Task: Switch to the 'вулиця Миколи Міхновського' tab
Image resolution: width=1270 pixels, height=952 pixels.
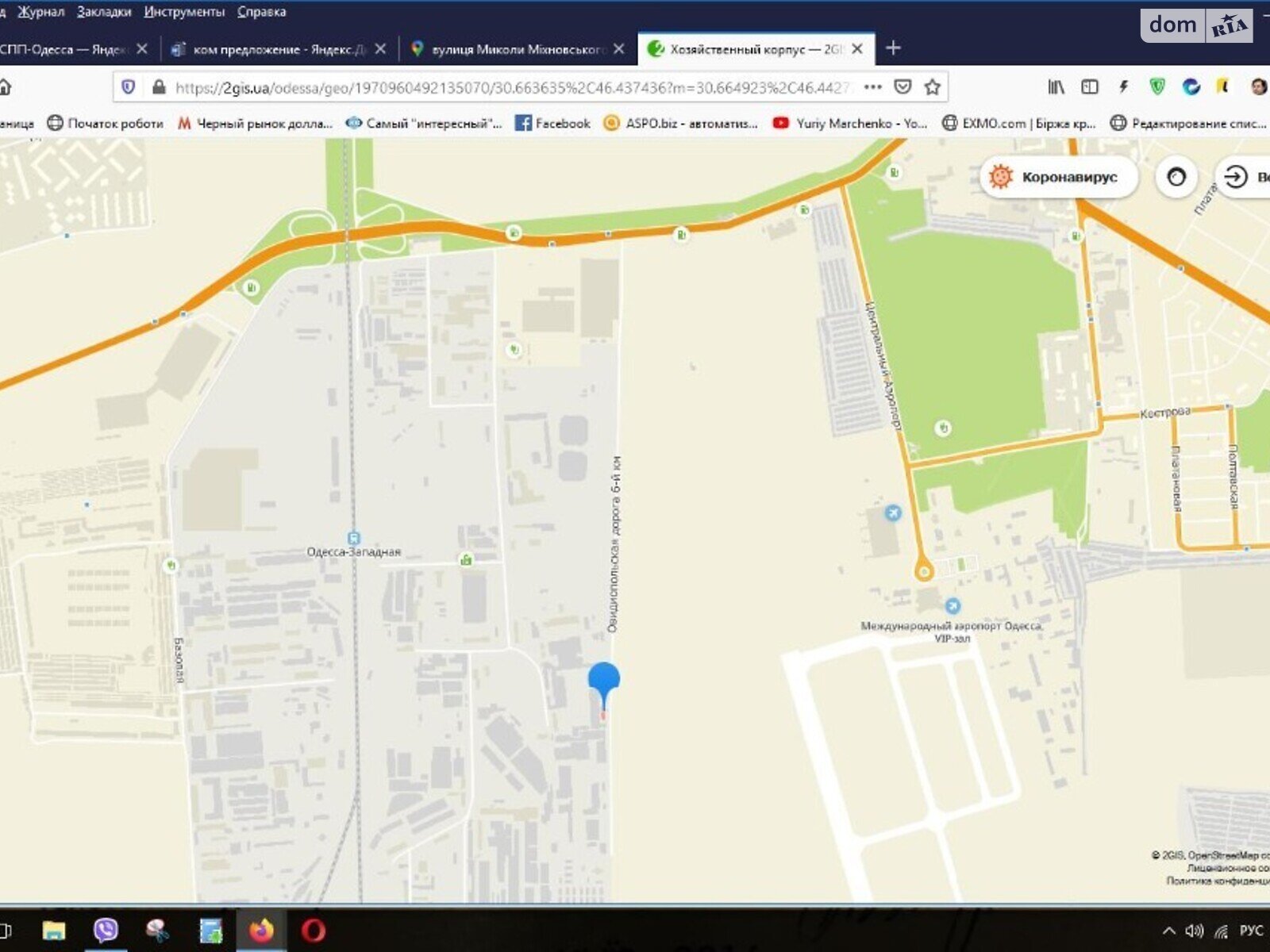Action: [518, 49]
